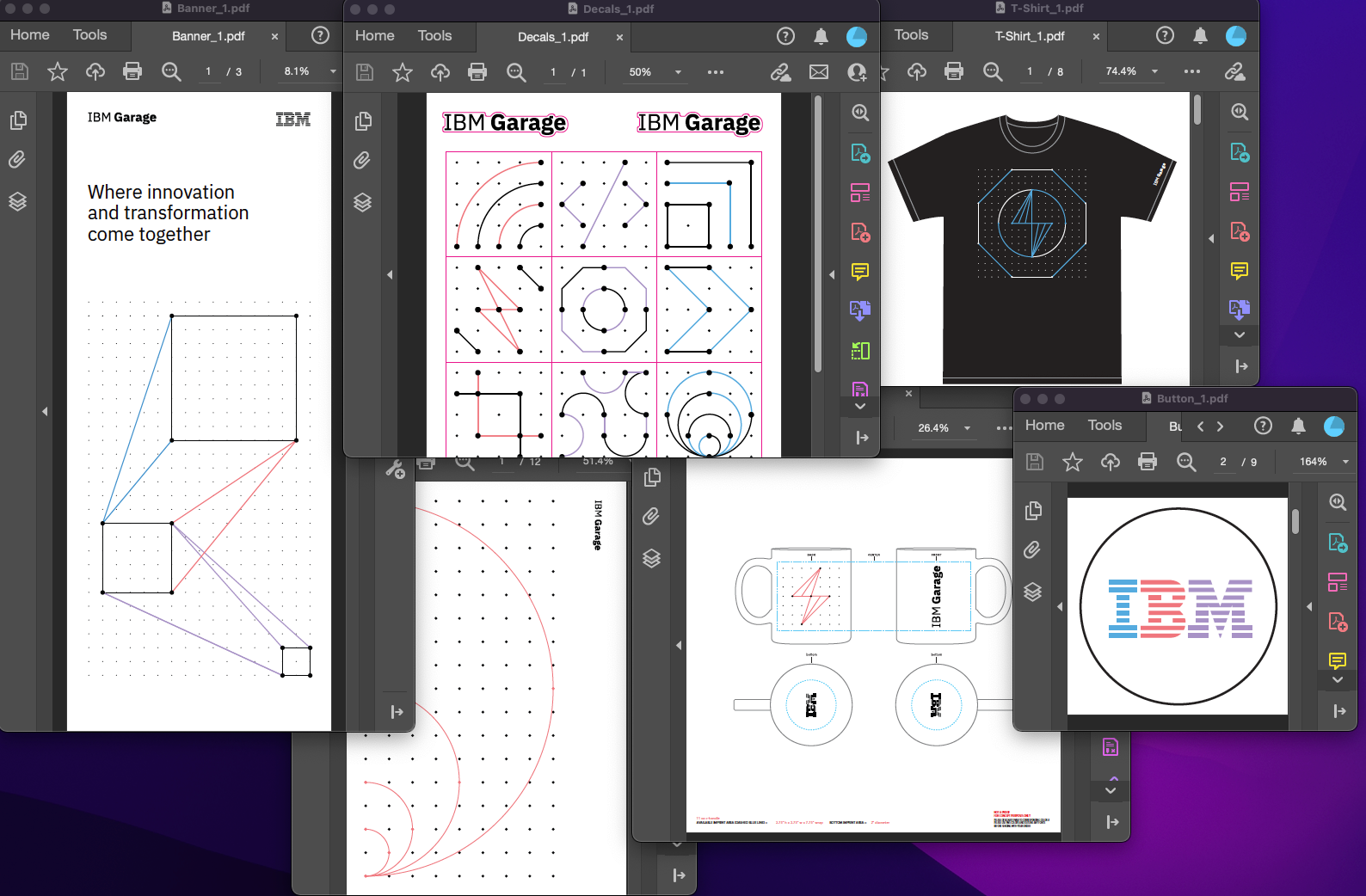This screenshot has width=1366, height=896.
Task: Close the T-Shirt_1.pdf tab
Action: coord(1096,36)
